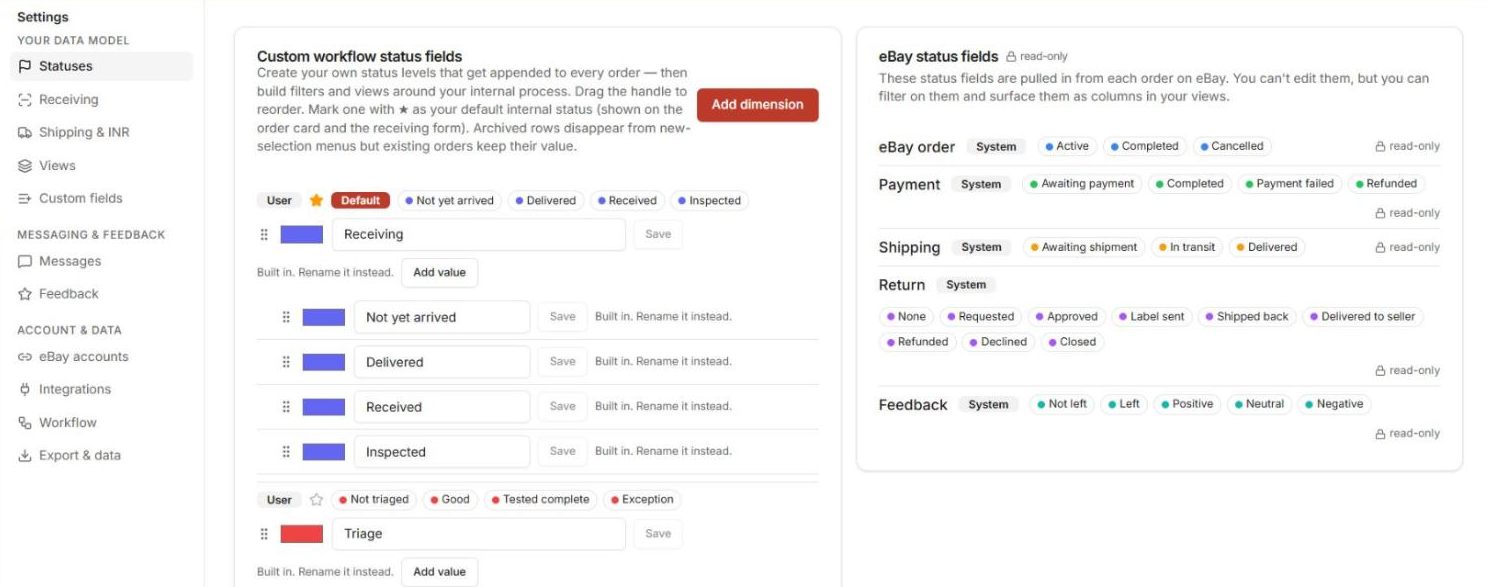Click Save next to Delivered value field

coord(563,362)
